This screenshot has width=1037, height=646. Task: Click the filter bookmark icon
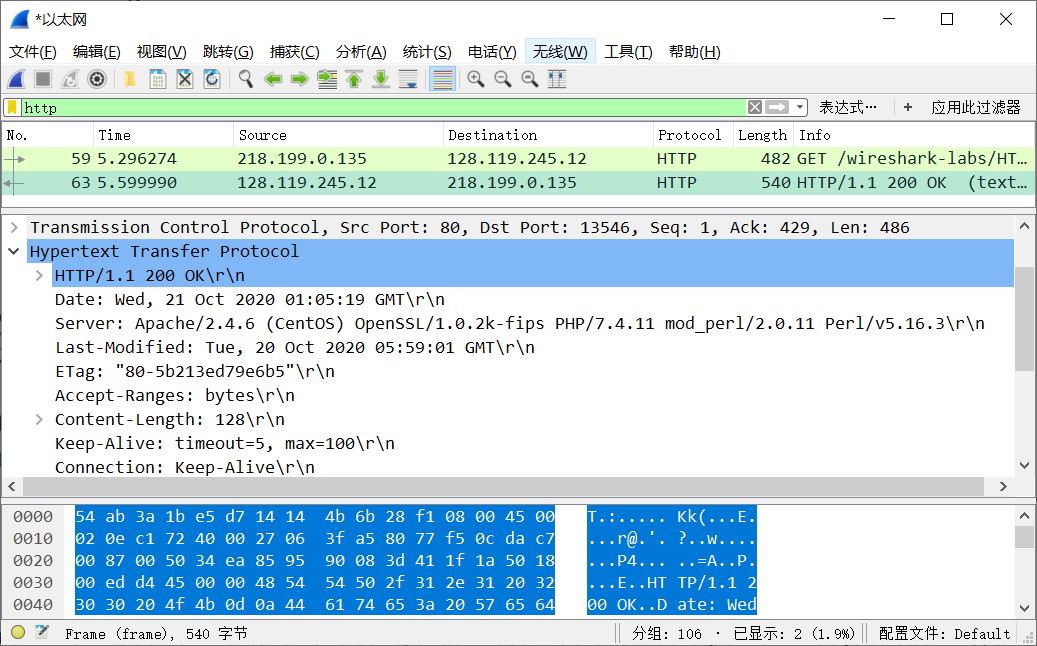12,107
